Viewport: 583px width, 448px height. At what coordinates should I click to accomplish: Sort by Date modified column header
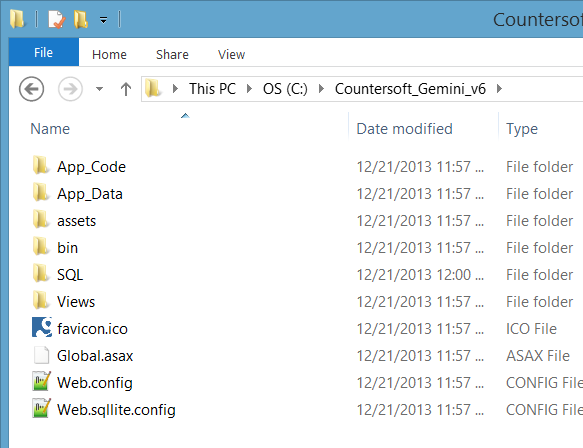[404, 129]
